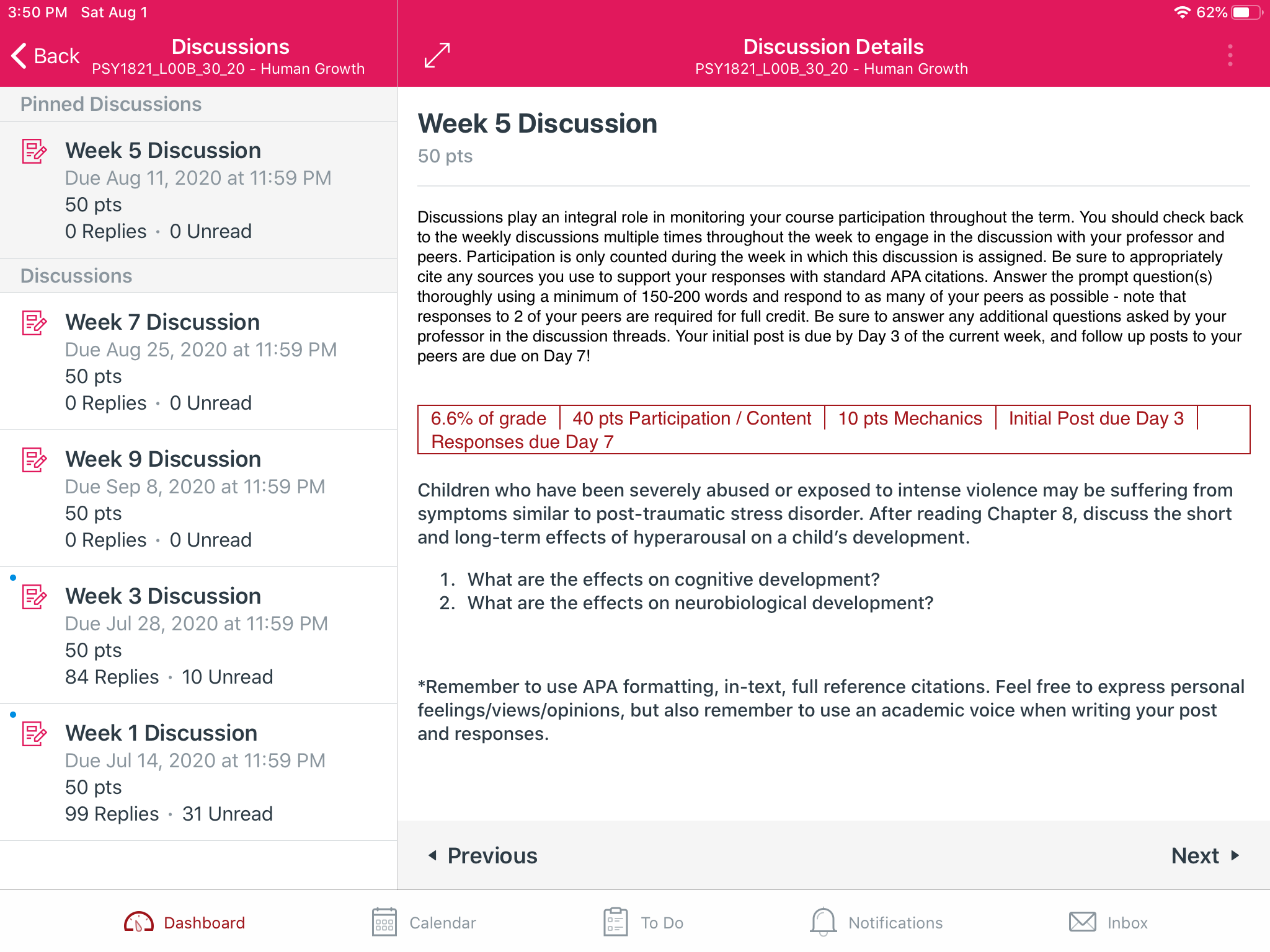Select the pinned Week 5 Discussion

(198, 190)
